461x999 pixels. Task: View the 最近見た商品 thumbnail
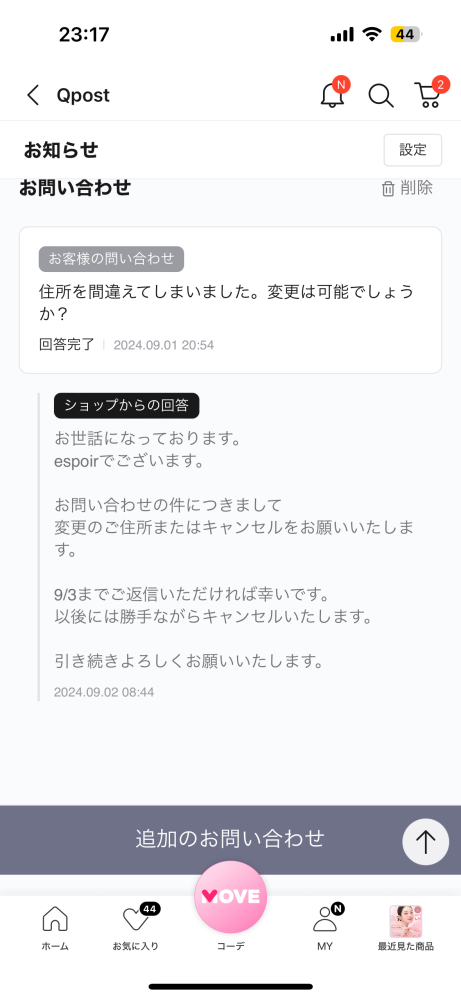[x=406, y=921]
